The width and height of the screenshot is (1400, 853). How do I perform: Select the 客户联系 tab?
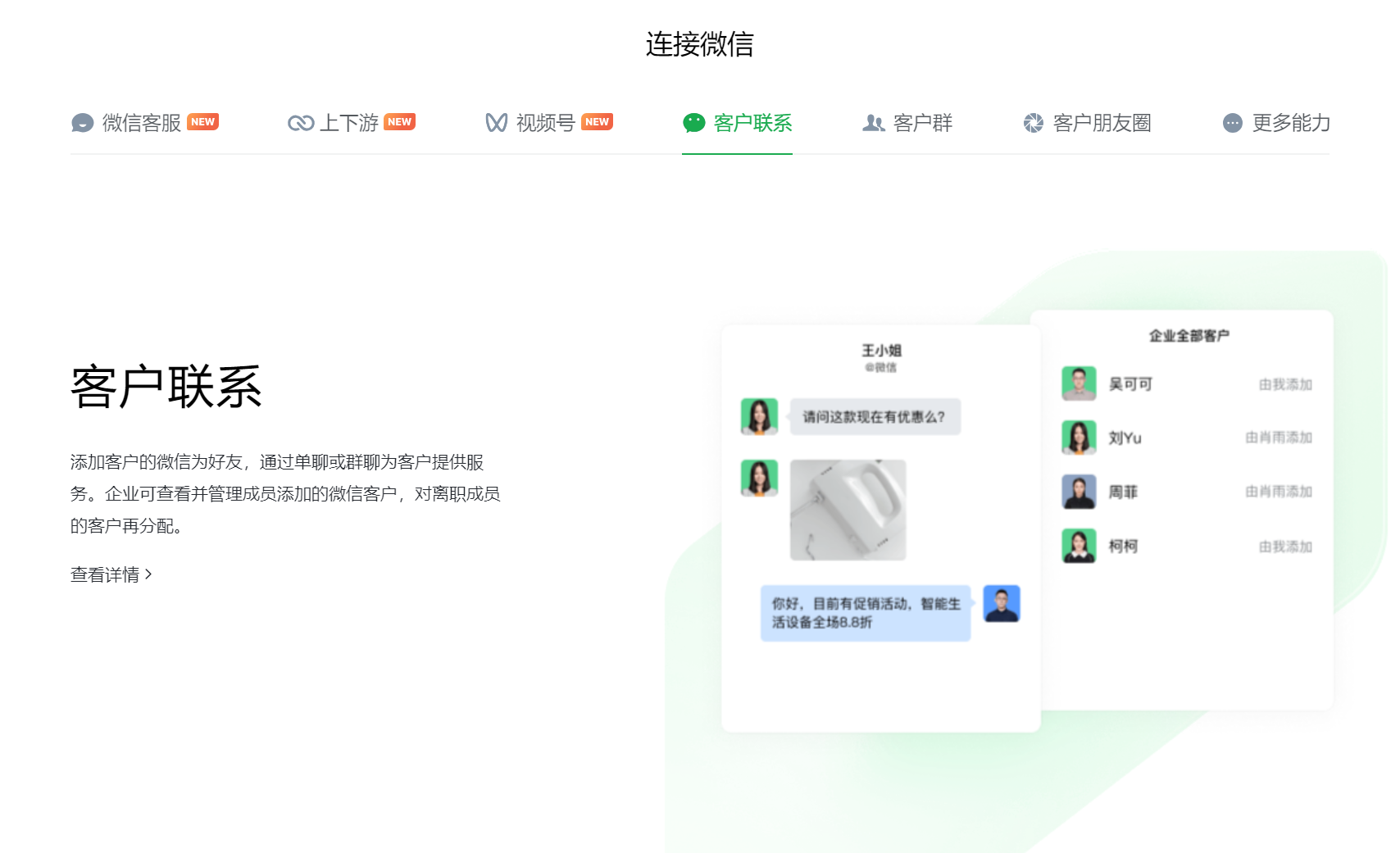point(738,123)
